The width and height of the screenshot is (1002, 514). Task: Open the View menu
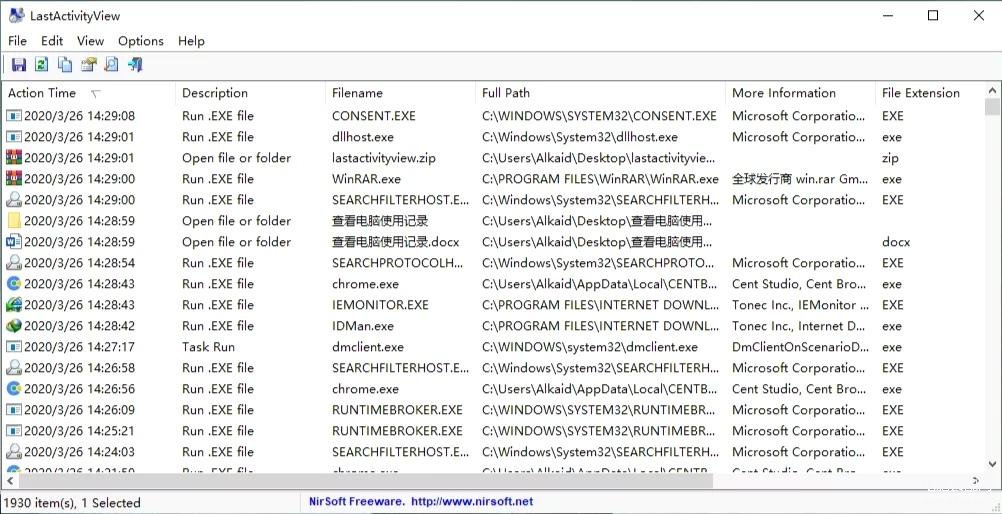tap(90, 41)
